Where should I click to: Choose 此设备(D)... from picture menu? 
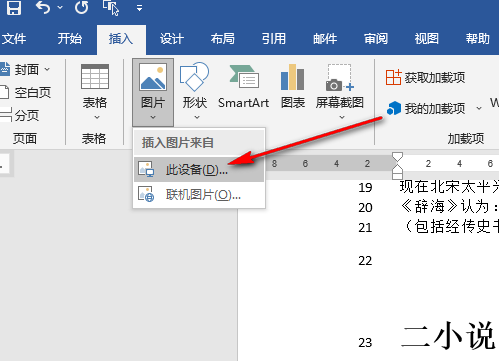click(199, 170)
